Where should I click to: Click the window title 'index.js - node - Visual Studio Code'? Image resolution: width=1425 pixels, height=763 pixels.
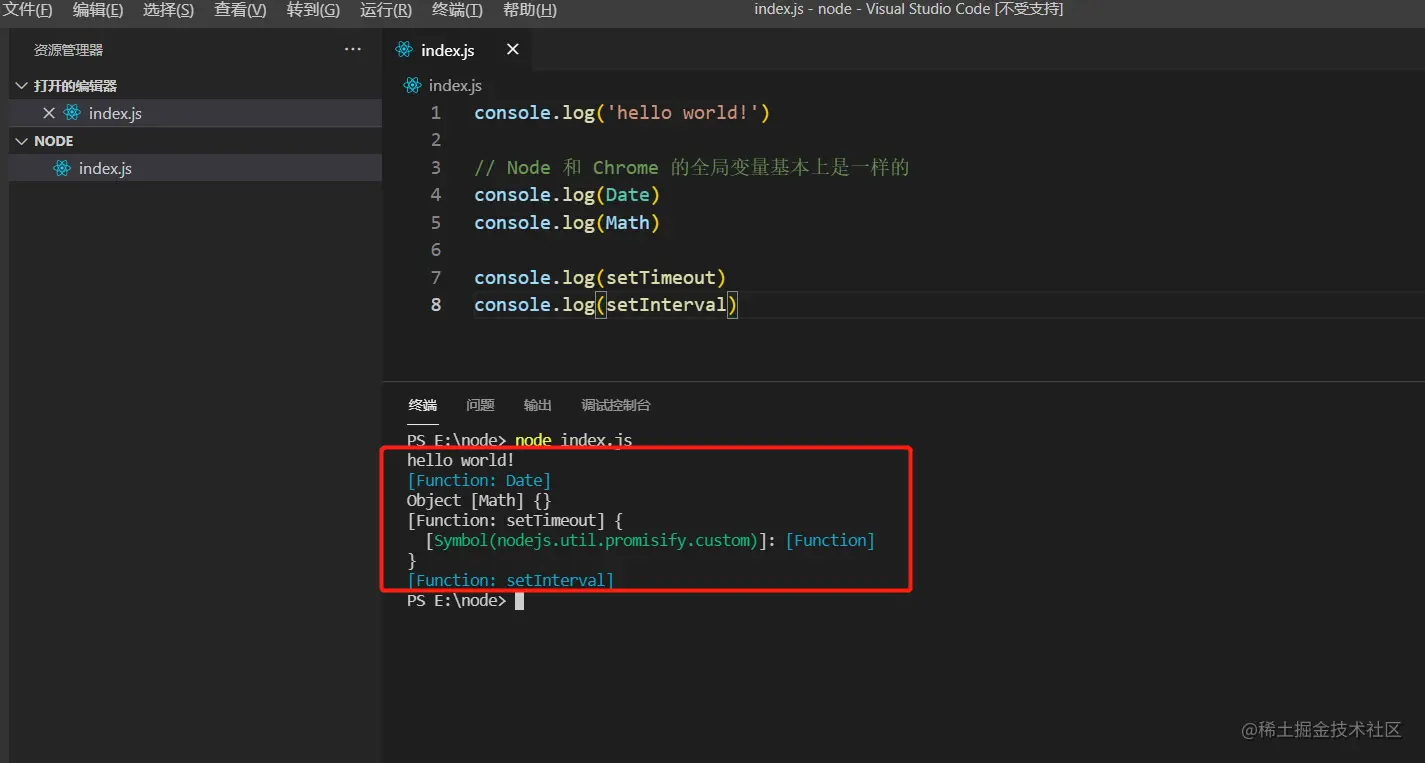908,10
